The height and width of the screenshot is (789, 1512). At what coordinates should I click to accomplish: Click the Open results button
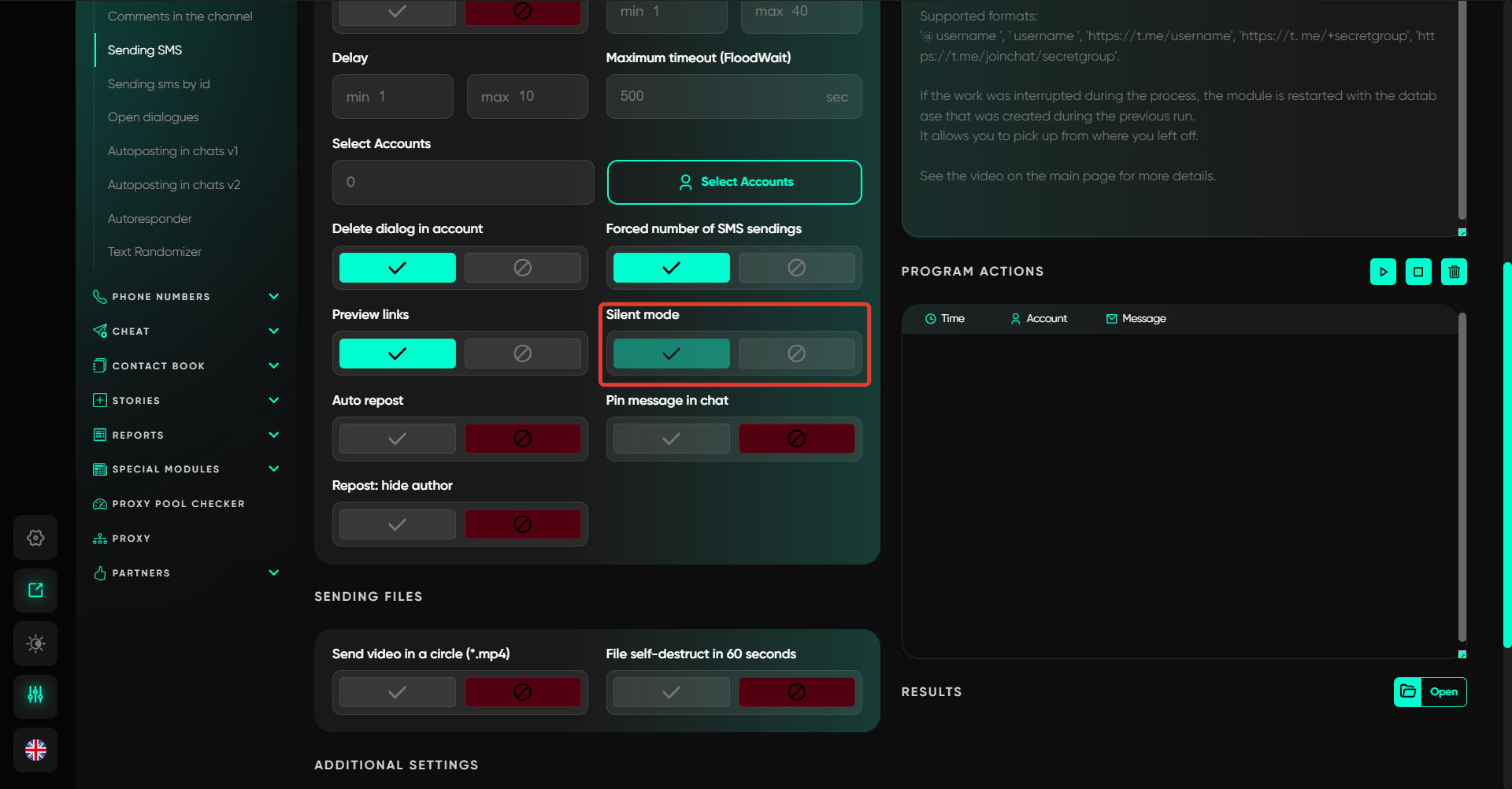[x=1430, y=692]
